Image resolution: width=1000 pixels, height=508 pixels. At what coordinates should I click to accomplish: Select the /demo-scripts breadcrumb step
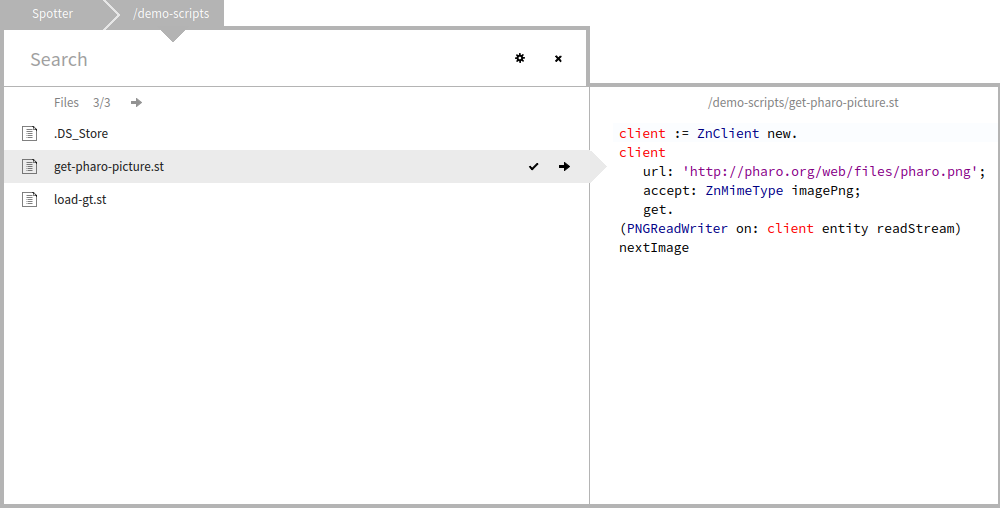[171, 13]
